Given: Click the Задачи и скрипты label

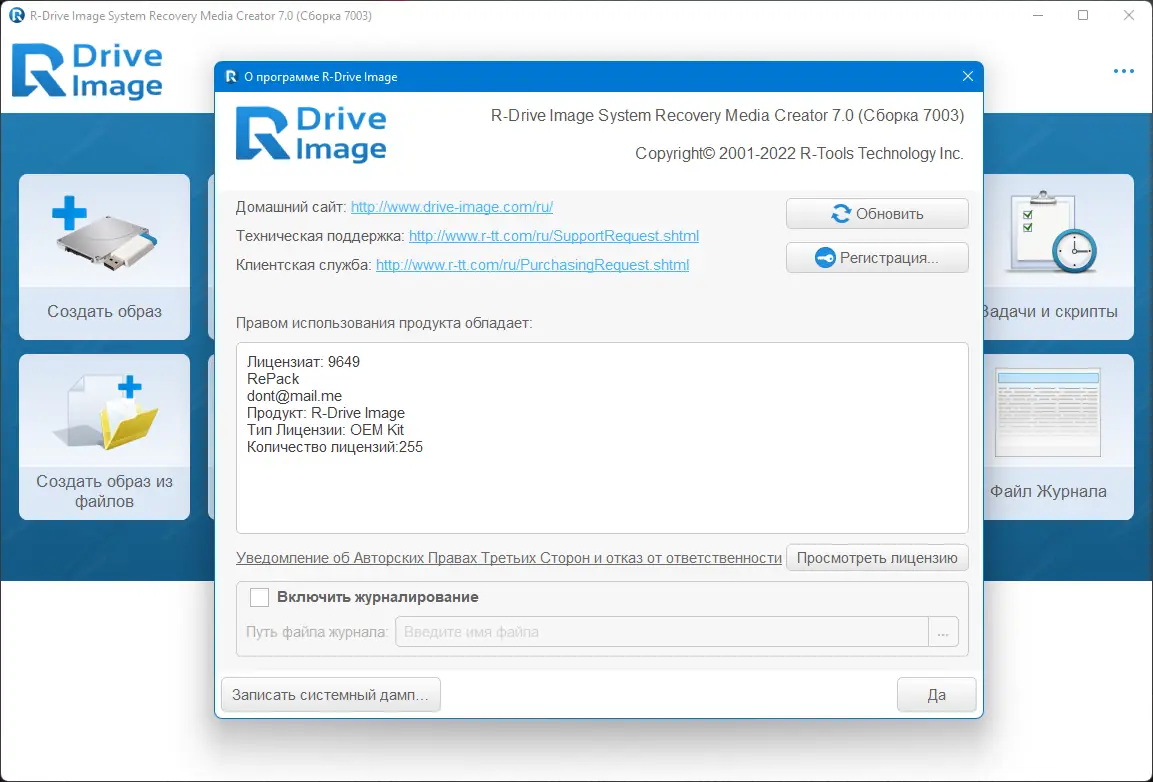Looking at the screenshot, I should pos(1049,312).
